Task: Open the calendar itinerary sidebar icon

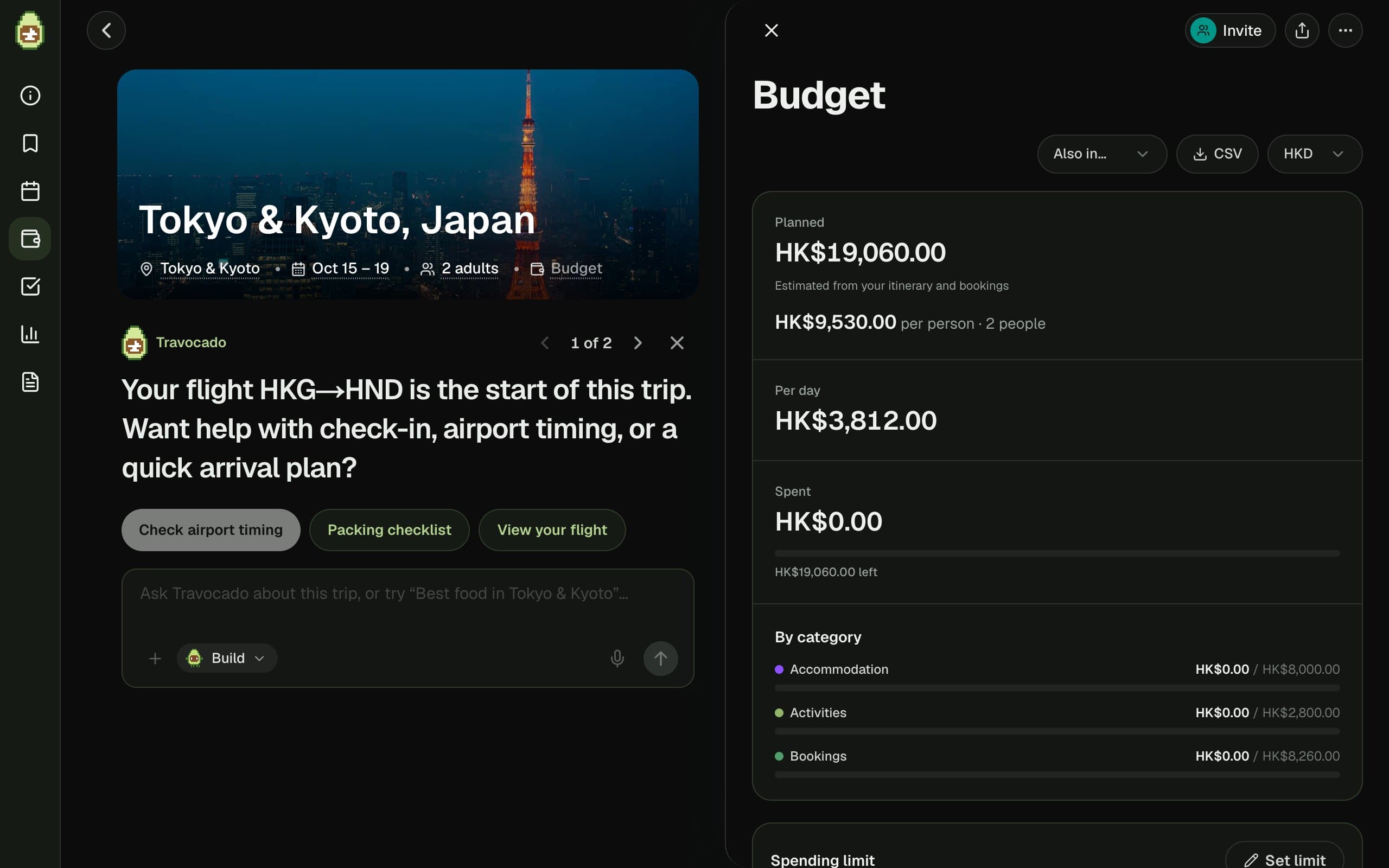Action: pos(30,190)
